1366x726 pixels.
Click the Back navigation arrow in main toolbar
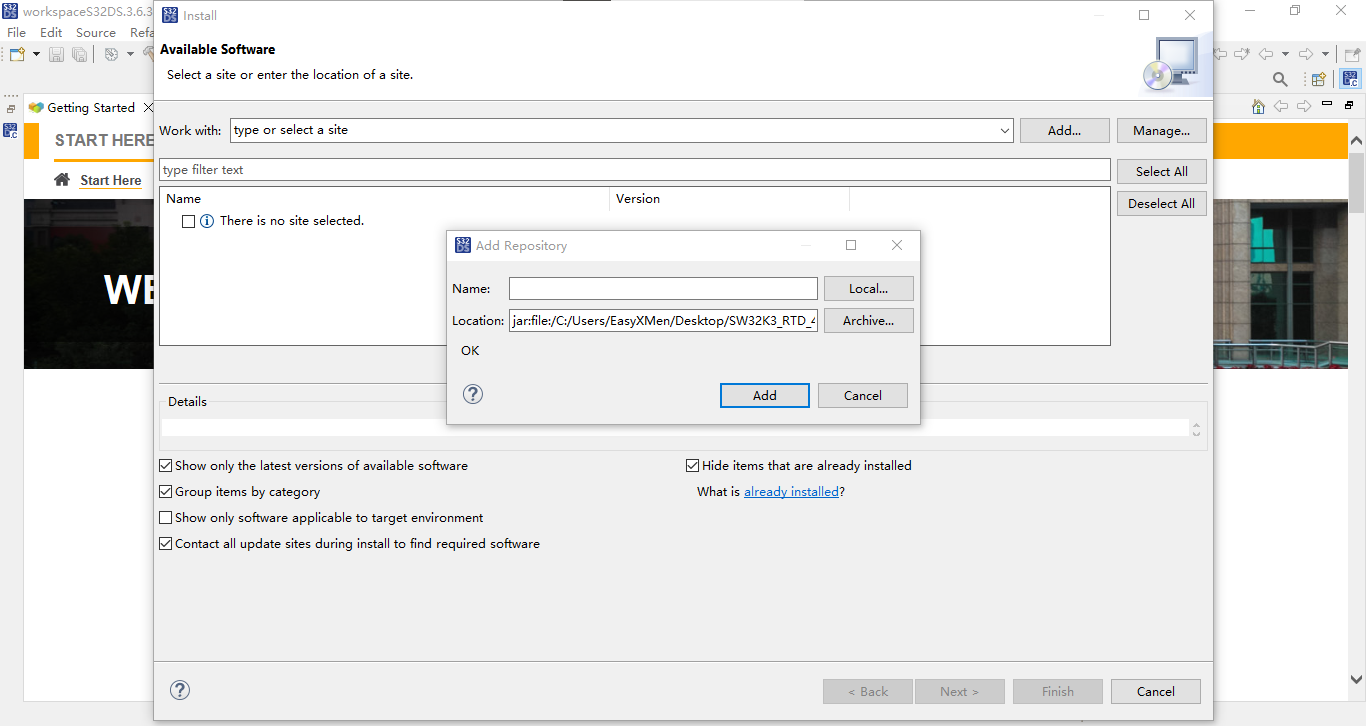1266,54
